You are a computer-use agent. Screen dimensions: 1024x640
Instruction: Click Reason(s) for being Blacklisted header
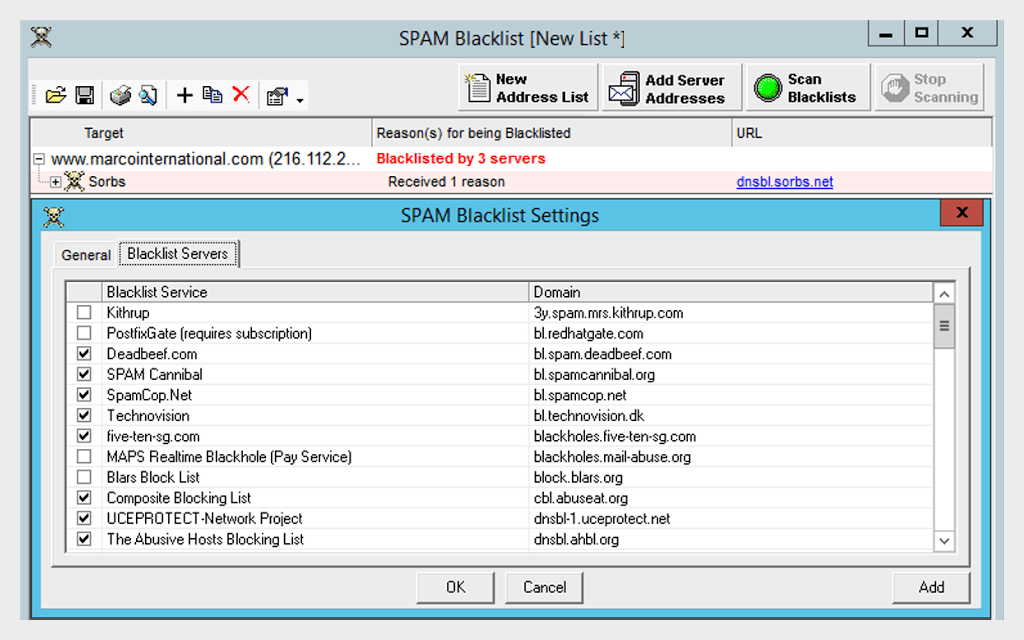[x=552, y=133]
